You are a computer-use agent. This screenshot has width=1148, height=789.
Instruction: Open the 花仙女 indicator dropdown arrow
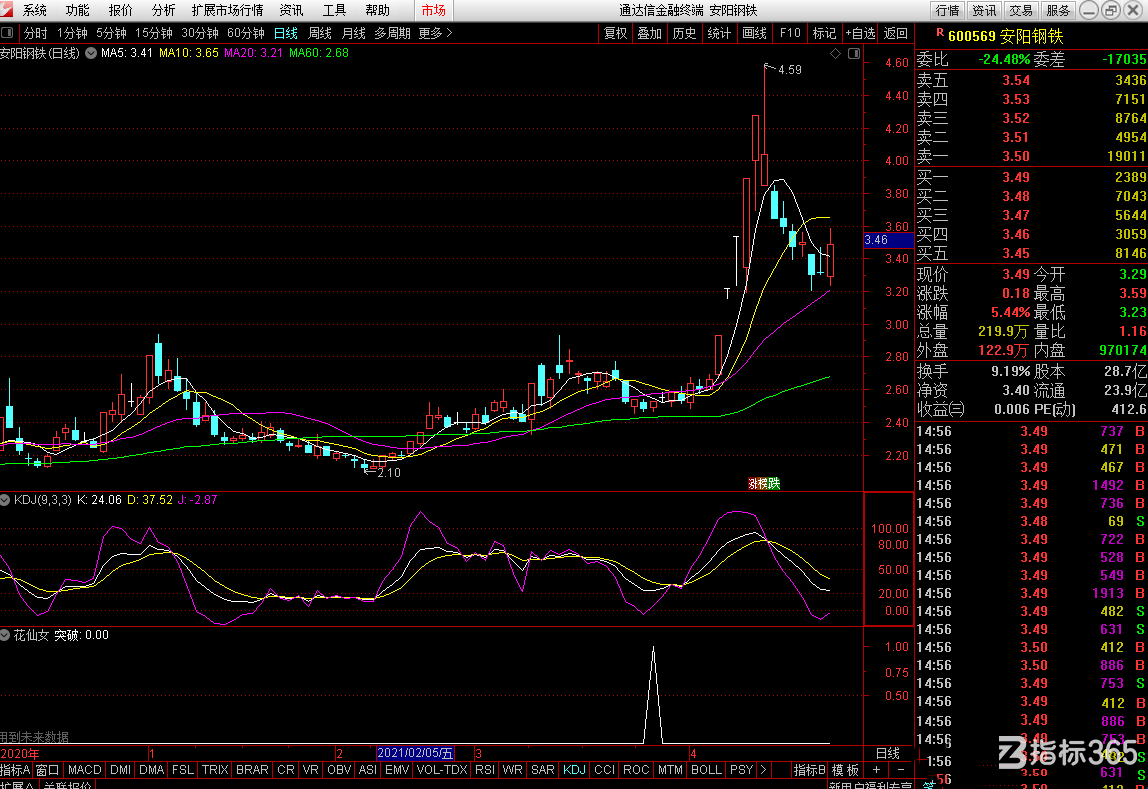(6, 635)
